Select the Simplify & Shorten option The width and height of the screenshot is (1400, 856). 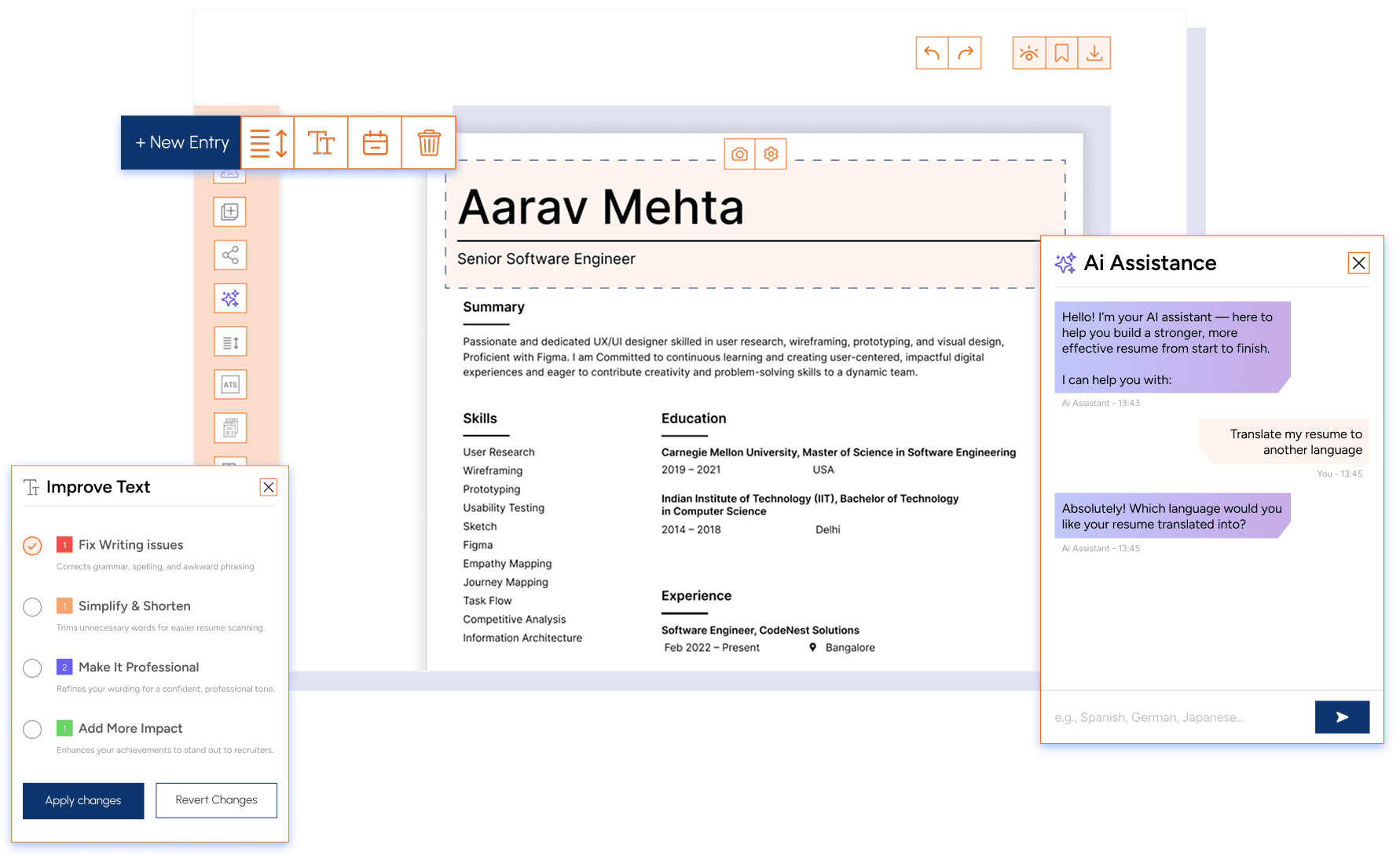coord(32,607)
